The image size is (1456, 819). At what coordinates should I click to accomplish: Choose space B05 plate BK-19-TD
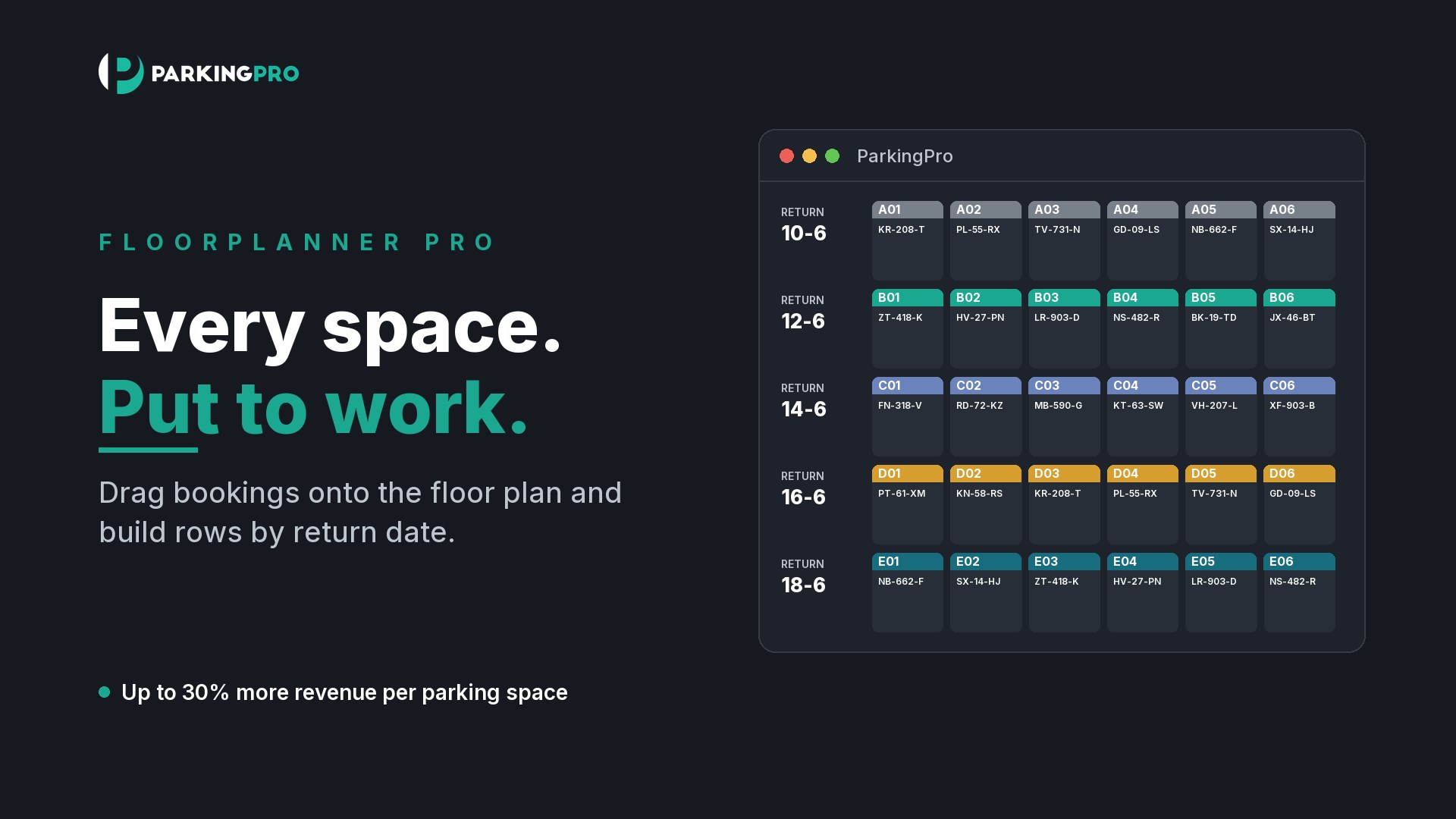click(1220, 328)
